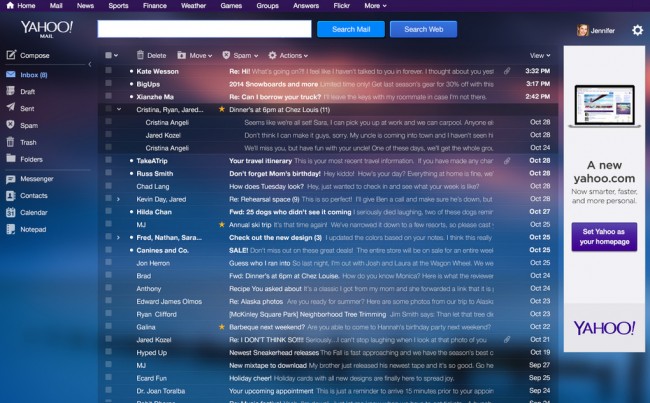Viewport: 650px width, 403px height.
Task: Check the Chad Lang email checkbox
Action: pos(109,186)
